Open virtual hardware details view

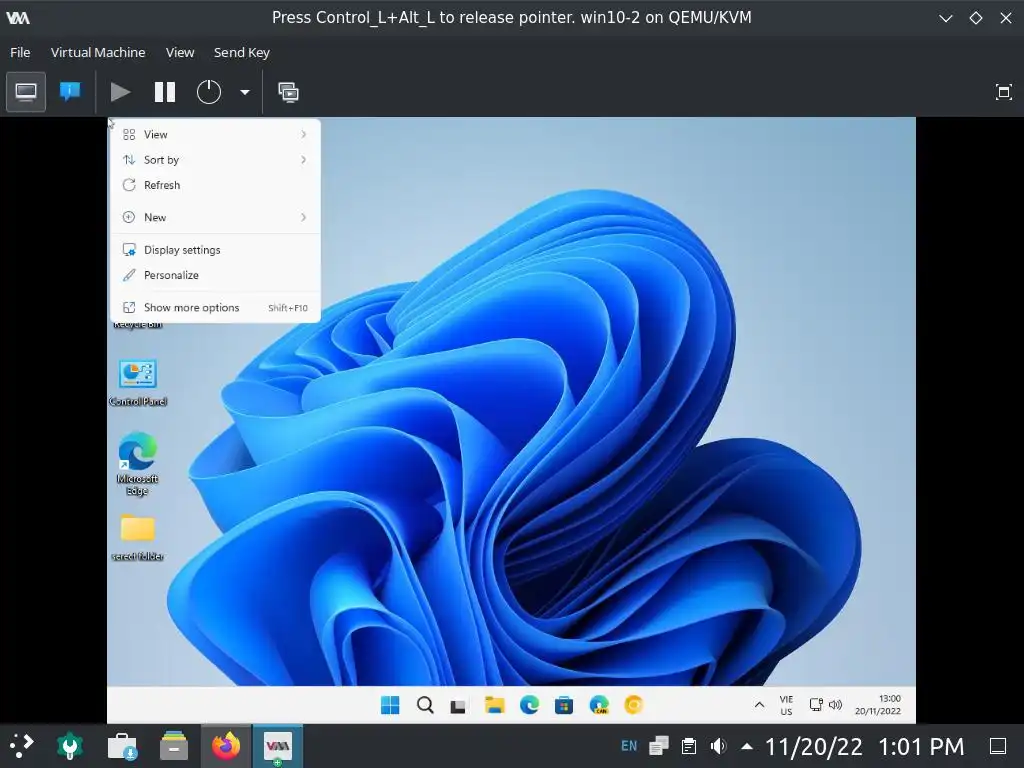click(x=70, y=92)
